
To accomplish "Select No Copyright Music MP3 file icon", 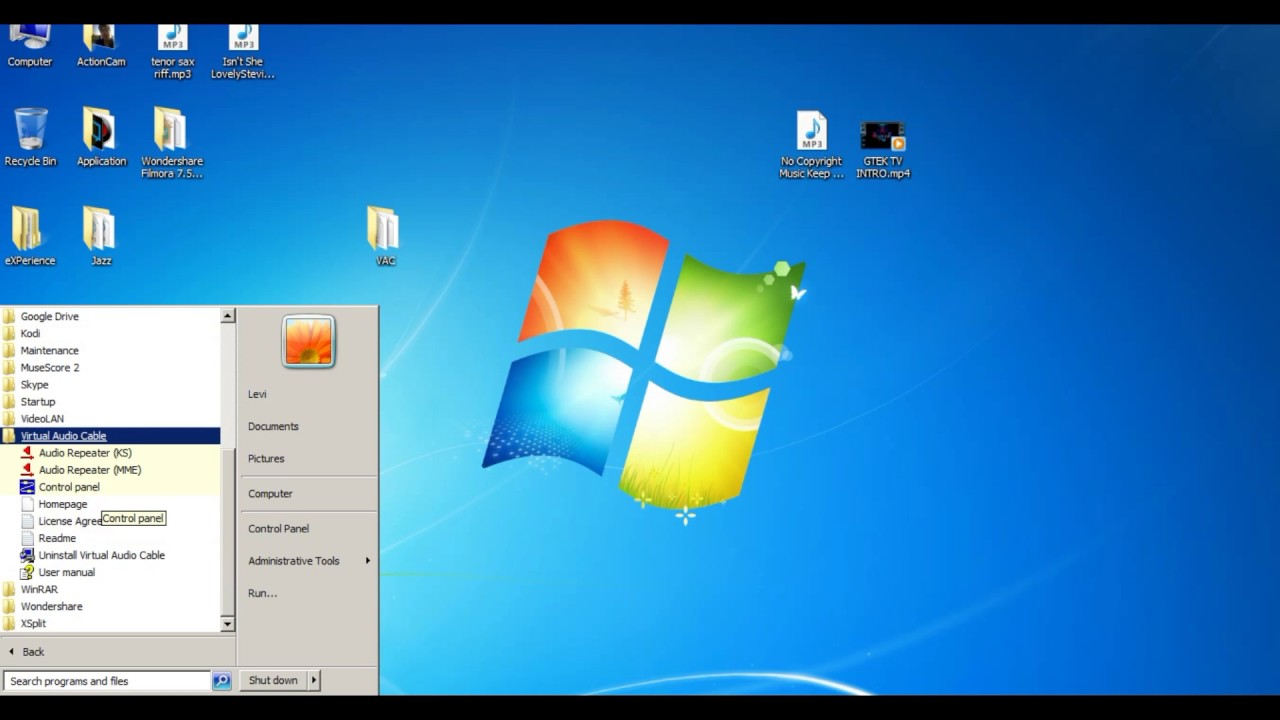I will click(811, 145).
